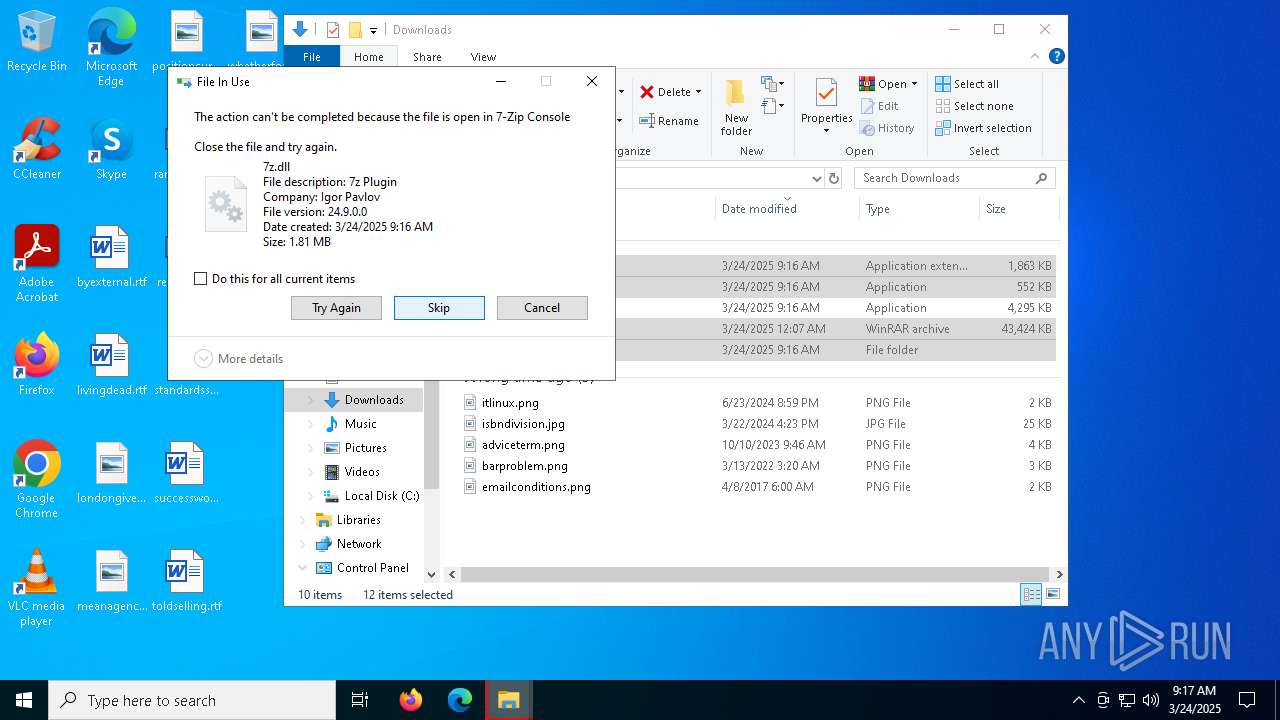This screenshot has width=1280, height=720.
Task: Click Try Again in File In Use dialog
Action: pos(336,308)
